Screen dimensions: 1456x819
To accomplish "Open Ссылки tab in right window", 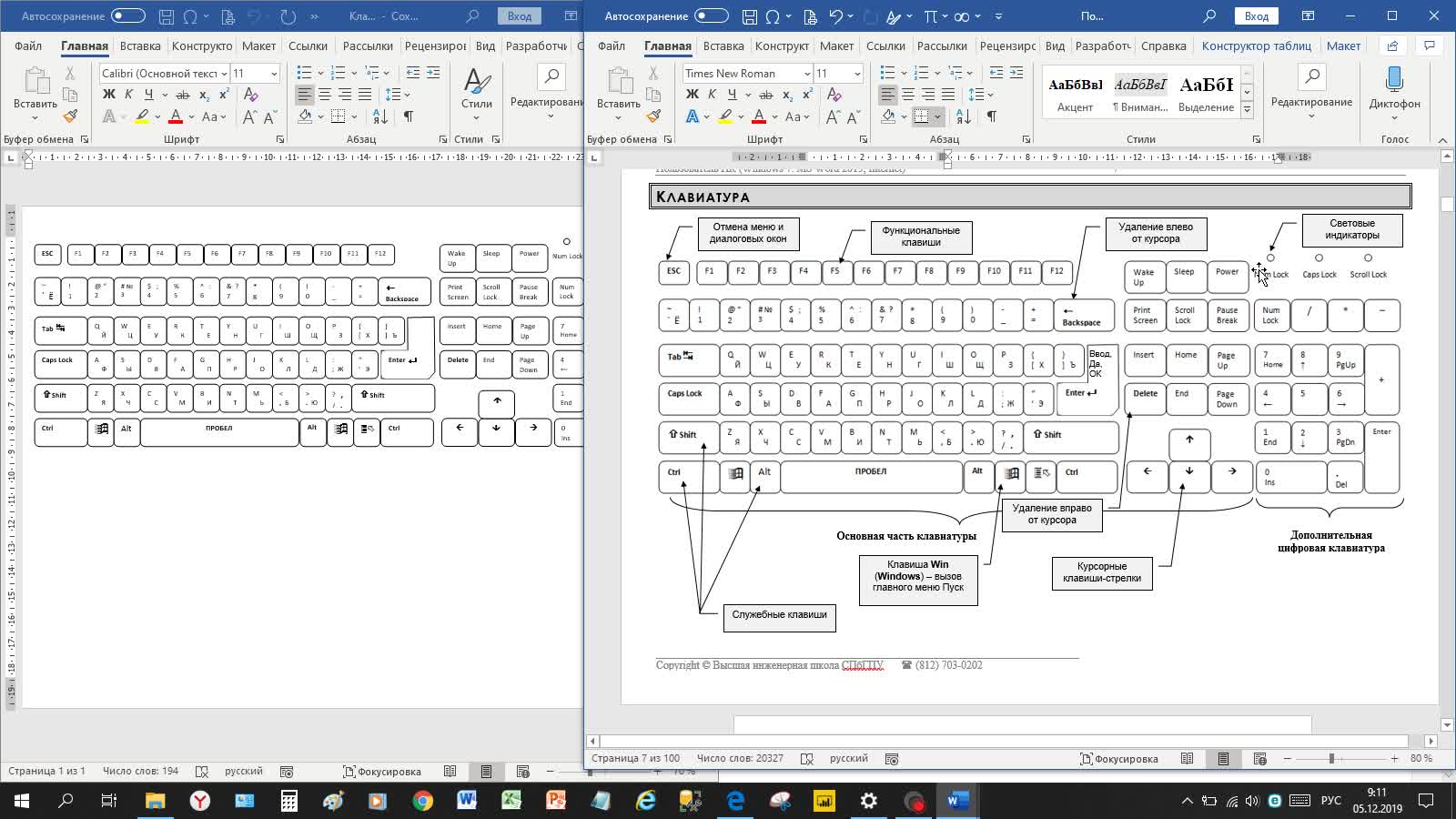I will tap(885, 45).
